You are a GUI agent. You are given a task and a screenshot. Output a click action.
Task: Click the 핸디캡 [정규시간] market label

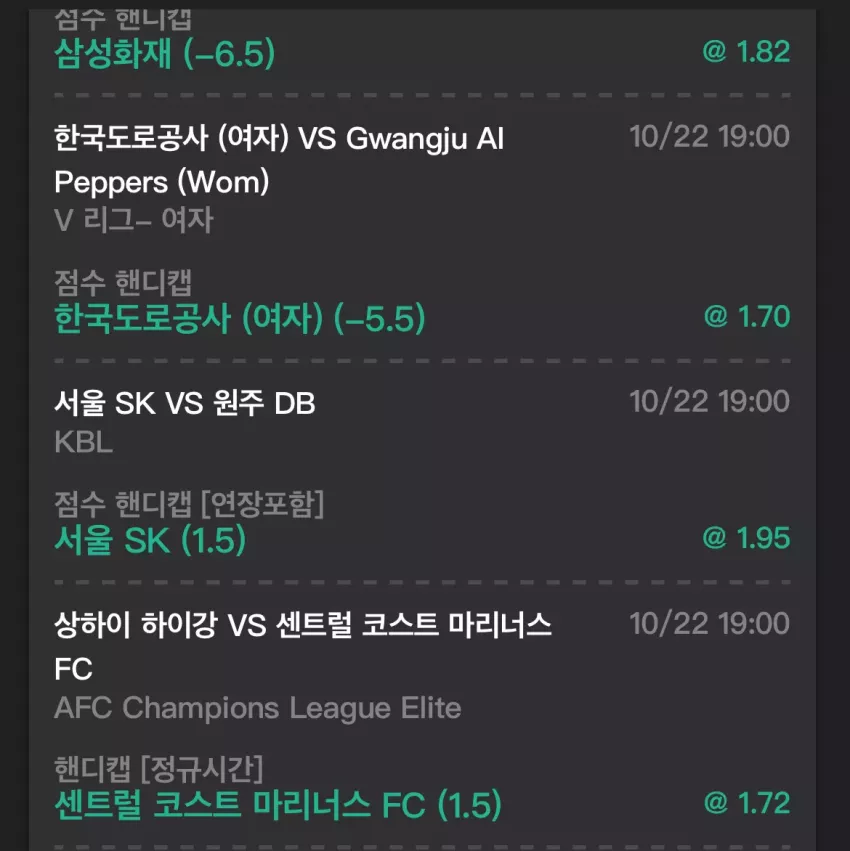point(158,770)
